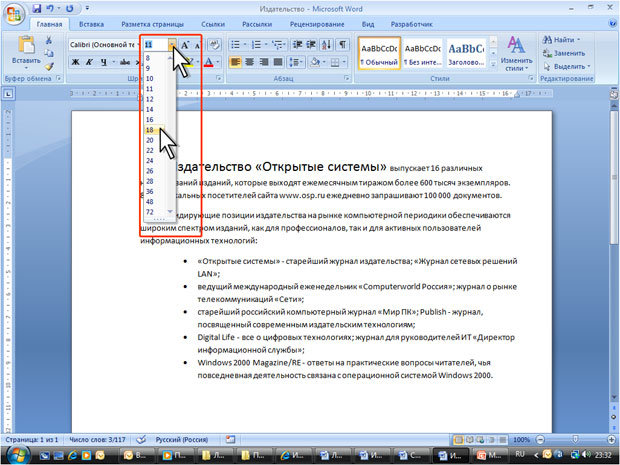Switch to Full Screen Reading view
This screenshot has width=620, height=465.
coord(469,440)
